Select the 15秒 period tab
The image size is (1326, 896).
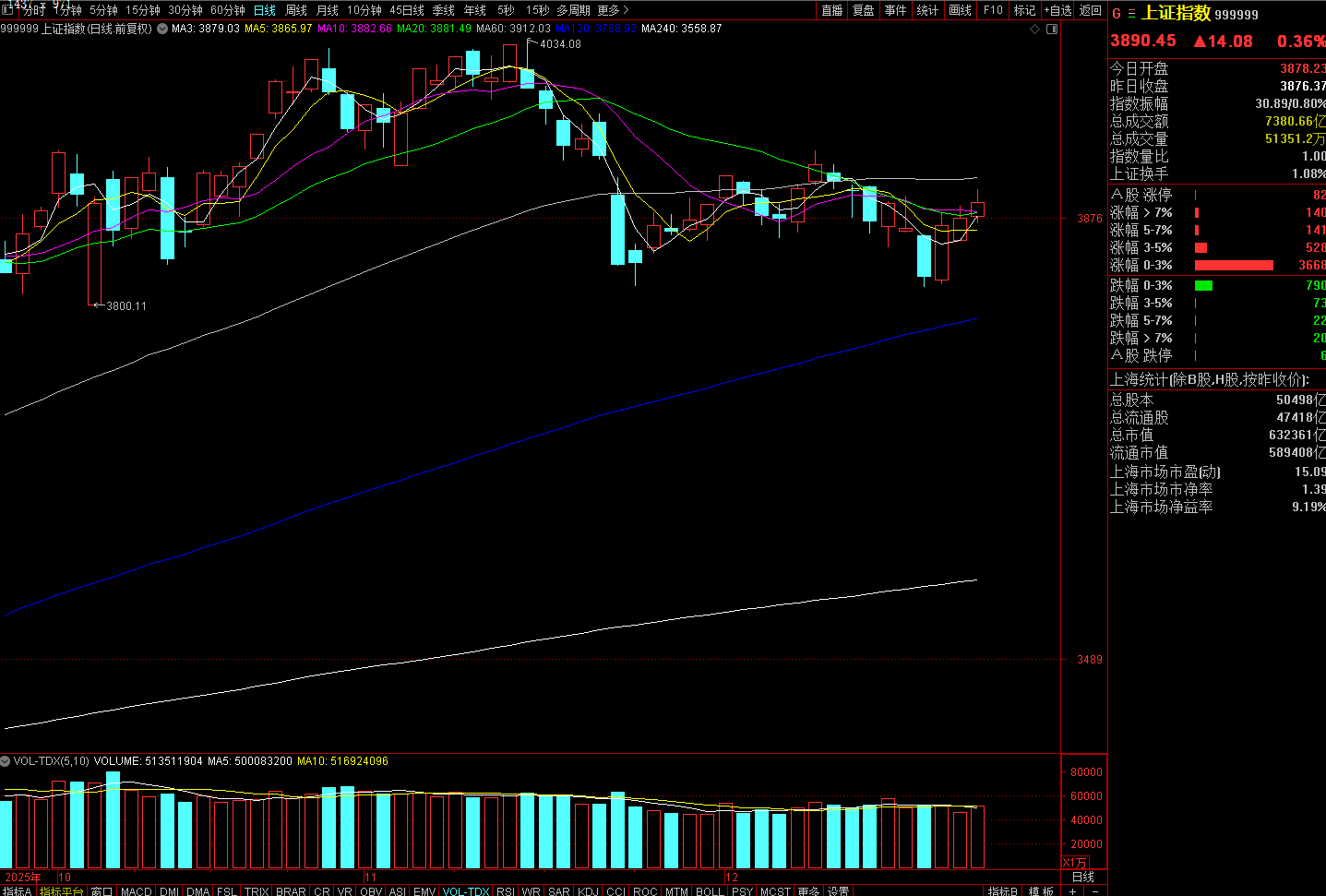pos(537,10)
